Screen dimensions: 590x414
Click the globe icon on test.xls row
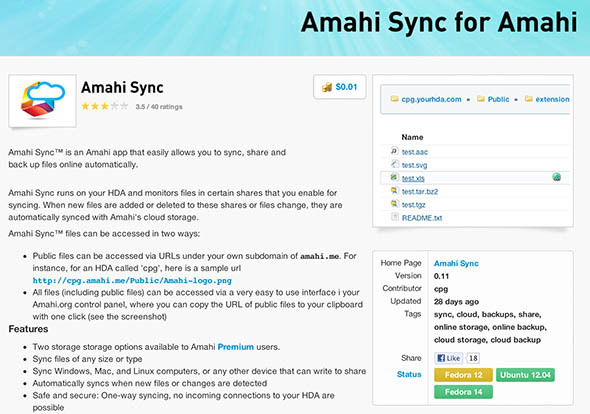[x=557, y=177]
